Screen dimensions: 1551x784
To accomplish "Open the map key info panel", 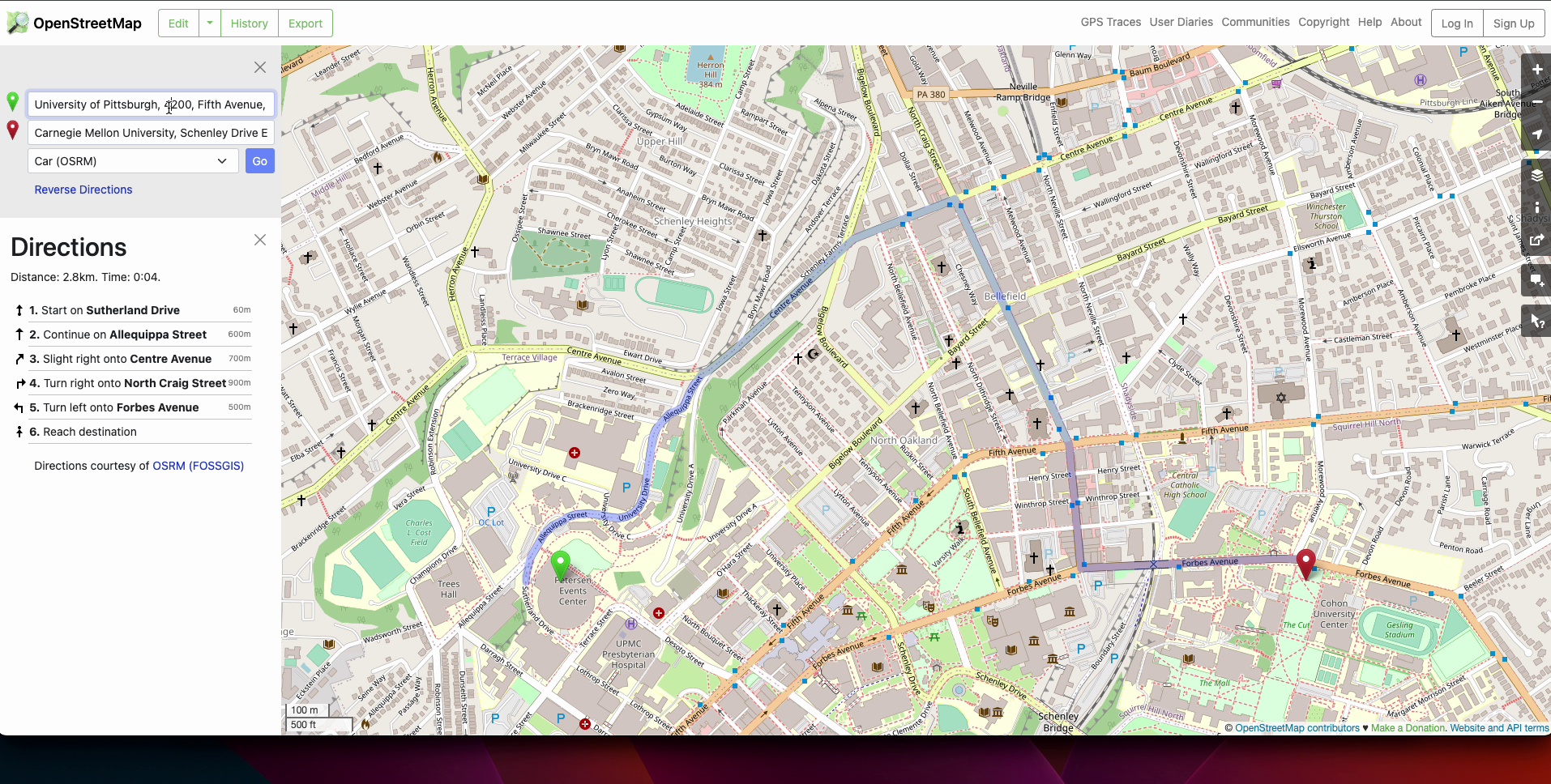I will tap(1536, 208).
